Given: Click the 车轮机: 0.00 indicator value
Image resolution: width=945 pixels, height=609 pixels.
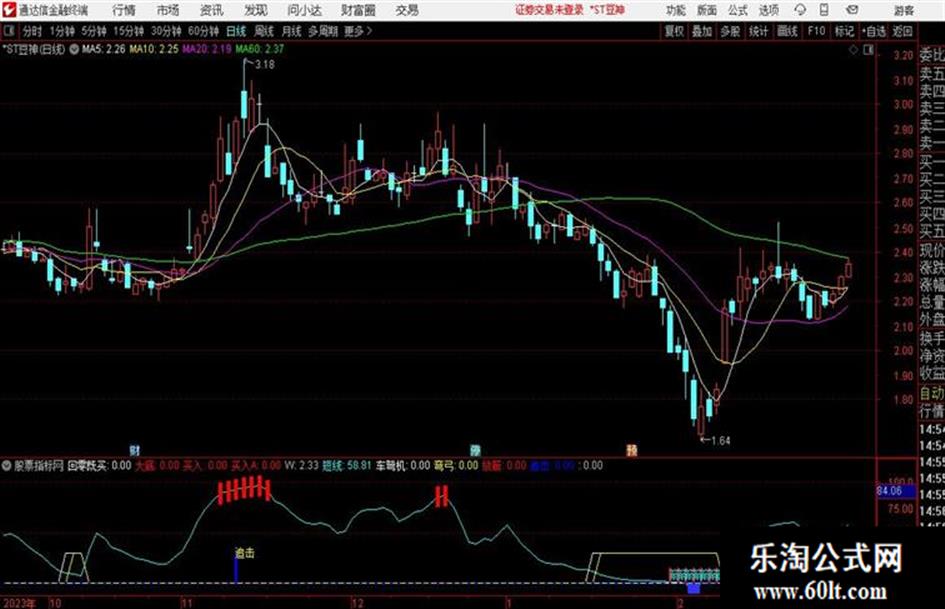Looking at the screenshot, I should [x=403, y=466].
